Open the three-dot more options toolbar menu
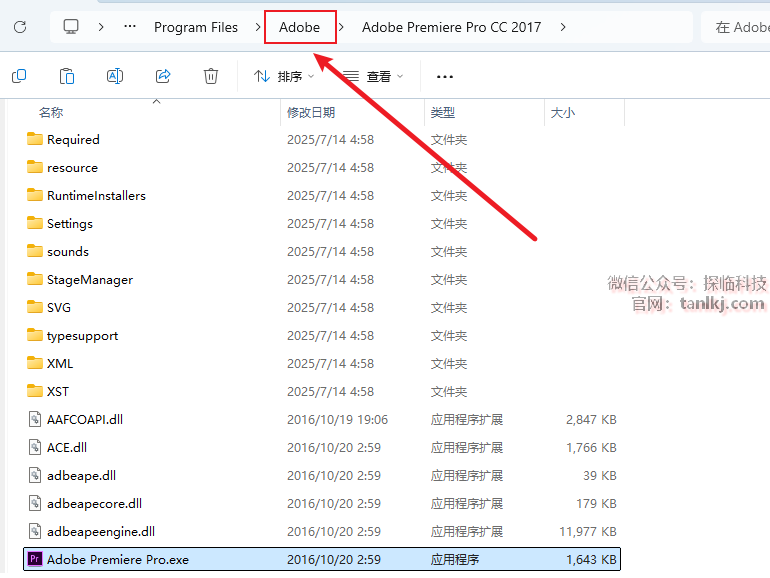 tap(444, 77)
